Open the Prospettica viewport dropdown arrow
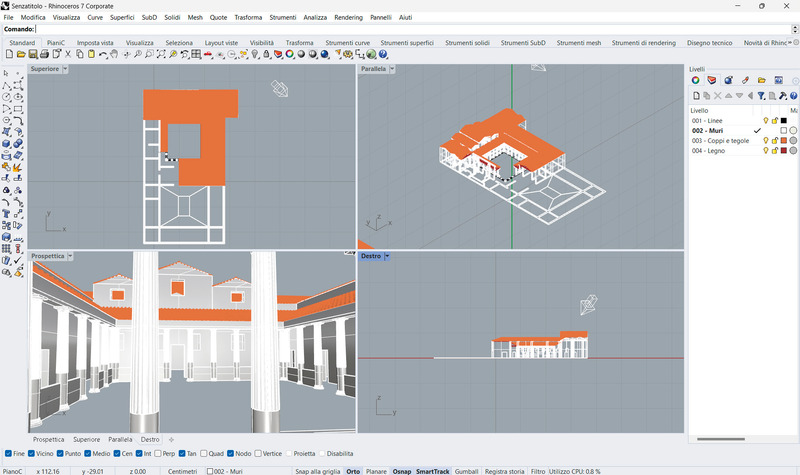This screenshot has width=800, height=475. (x=70, y=256)
